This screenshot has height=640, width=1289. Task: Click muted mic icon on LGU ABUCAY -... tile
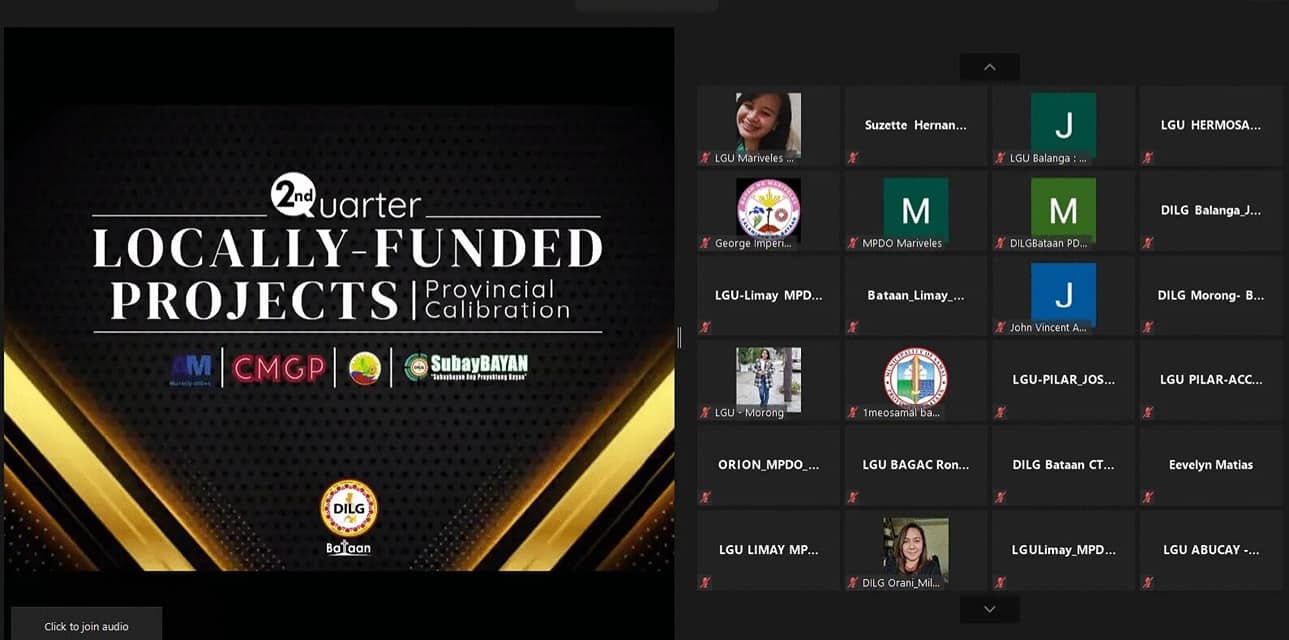1147,582
